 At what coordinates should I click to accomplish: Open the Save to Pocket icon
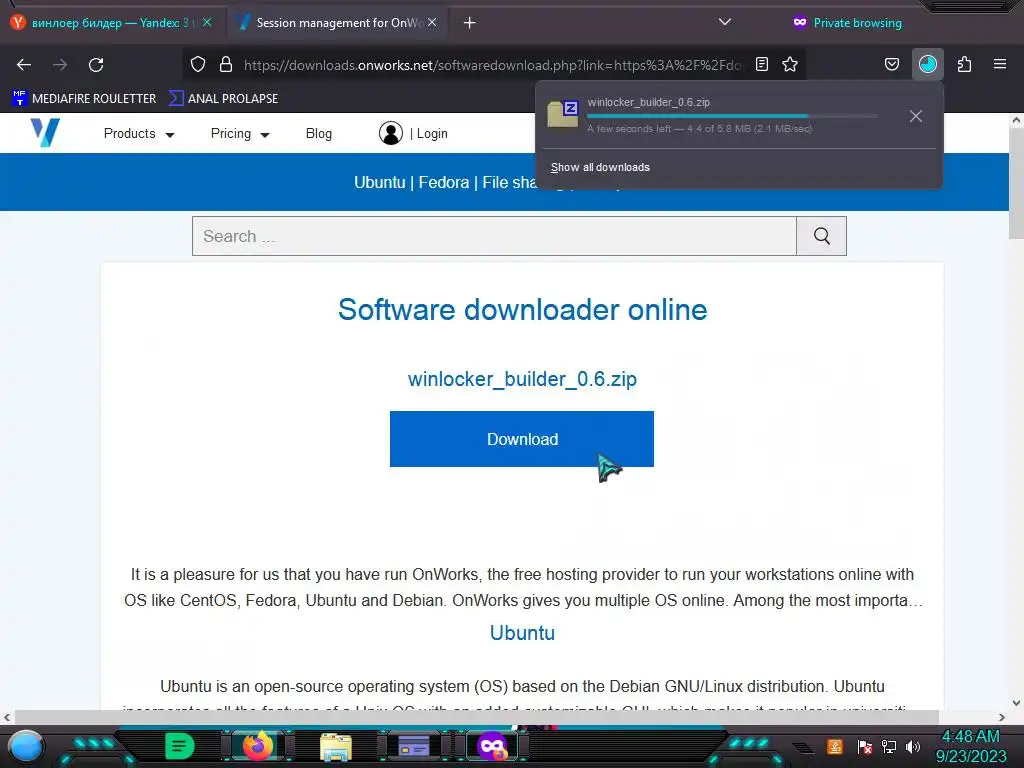(x=891, y=64)
